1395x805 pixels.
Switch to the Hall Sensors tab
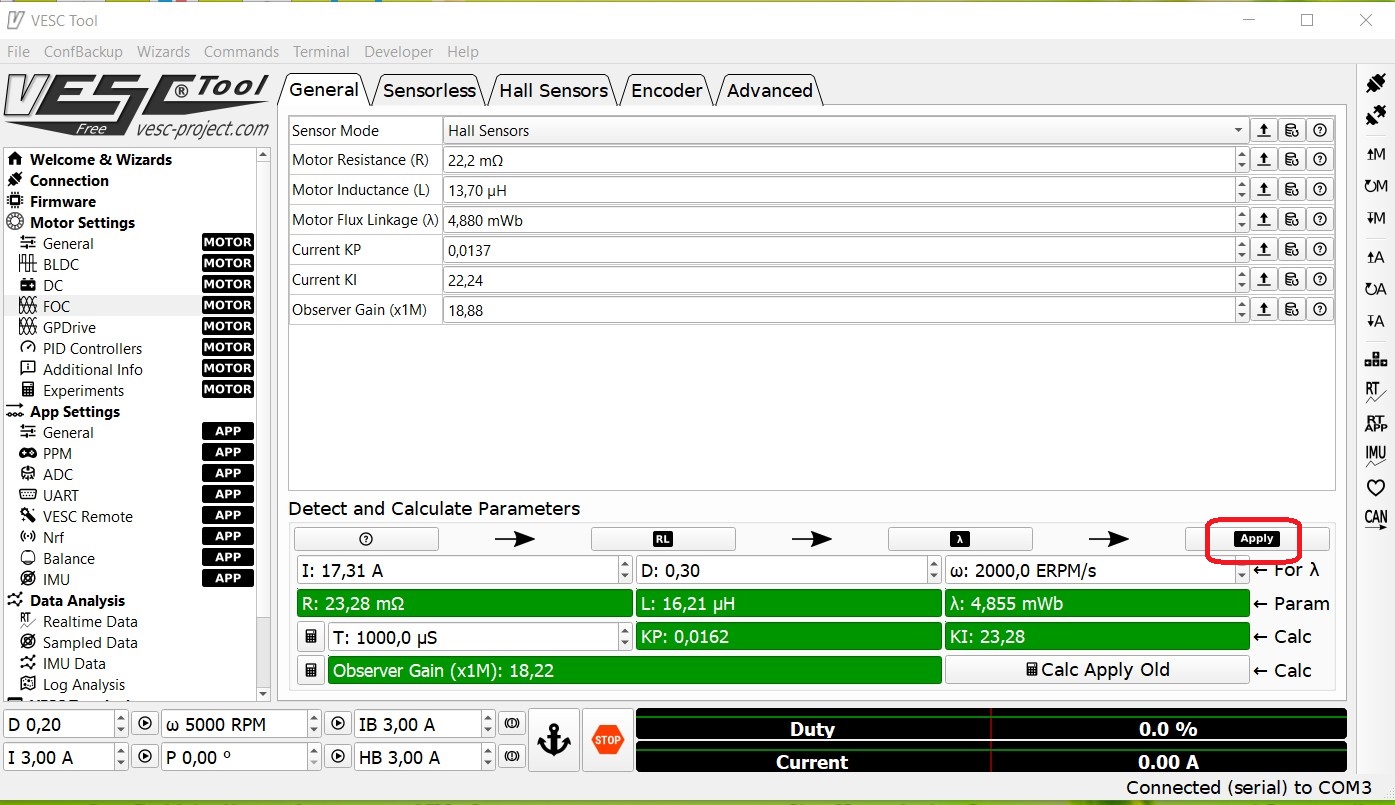pos(553,90)
